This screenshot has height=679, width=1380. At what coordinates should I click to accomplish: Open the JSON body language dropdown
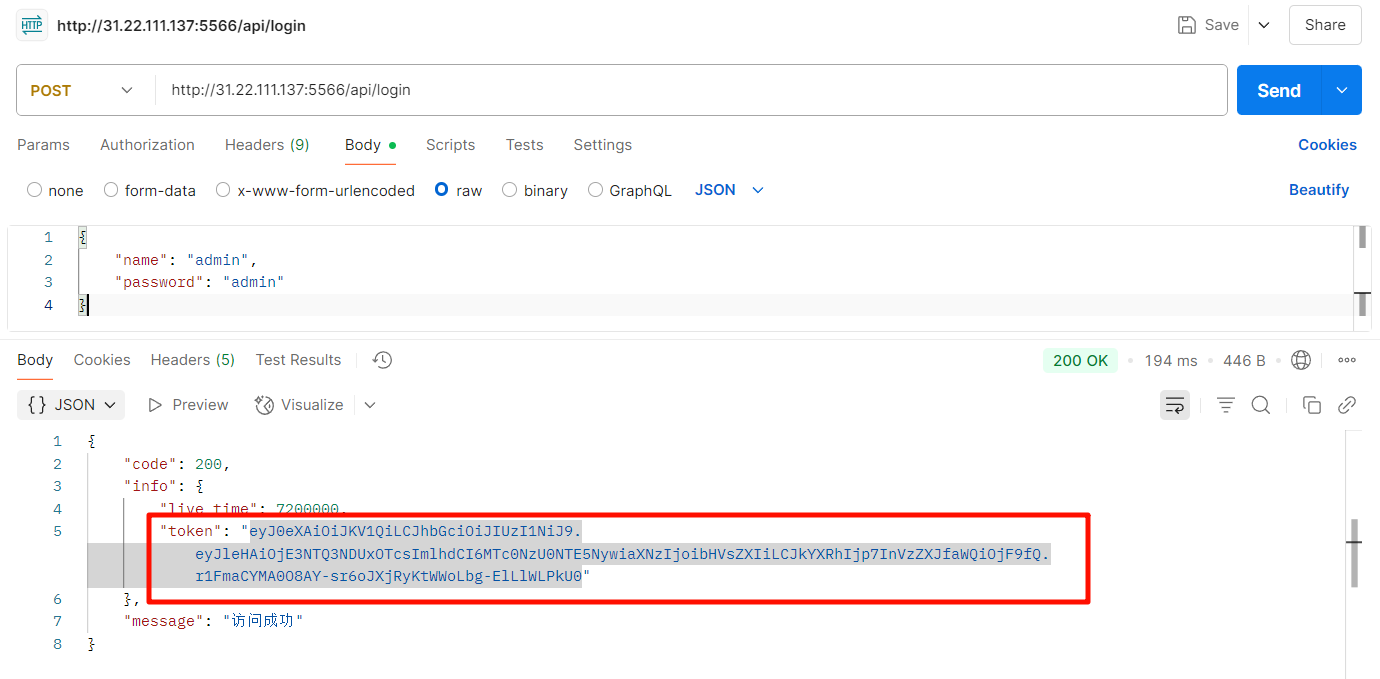pyautogui.click(x=729, y=190)
